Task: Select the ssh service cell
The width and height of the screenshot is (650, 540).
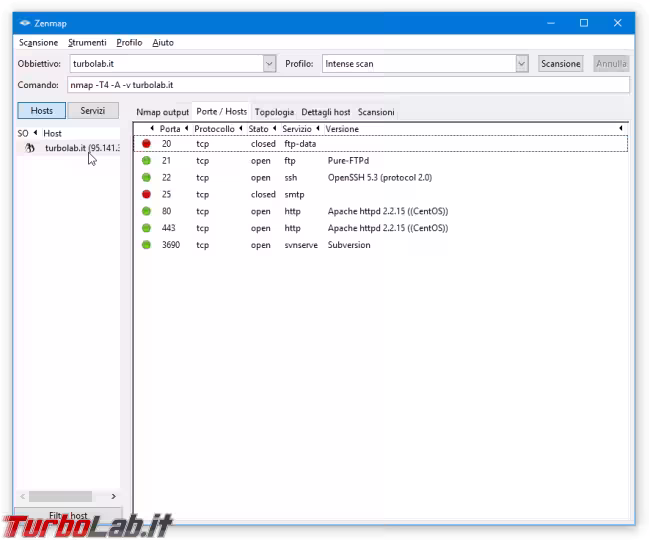Action: [291, 178]
